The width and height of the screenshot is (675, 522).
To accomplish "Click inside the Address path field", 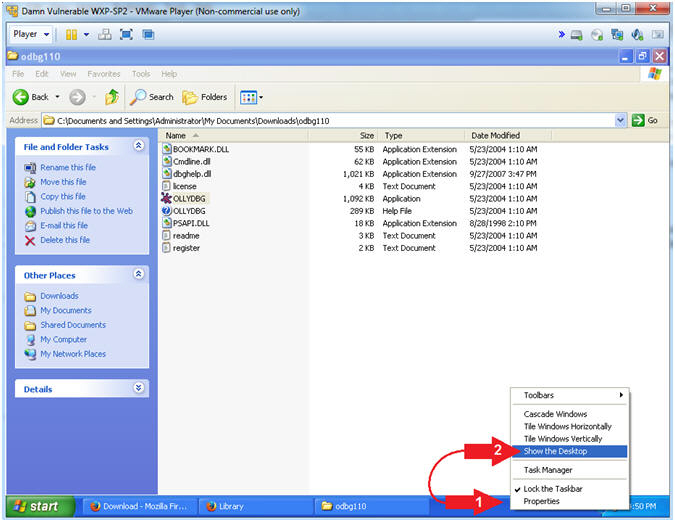I will pyautogui.click(x=329, y=121).
